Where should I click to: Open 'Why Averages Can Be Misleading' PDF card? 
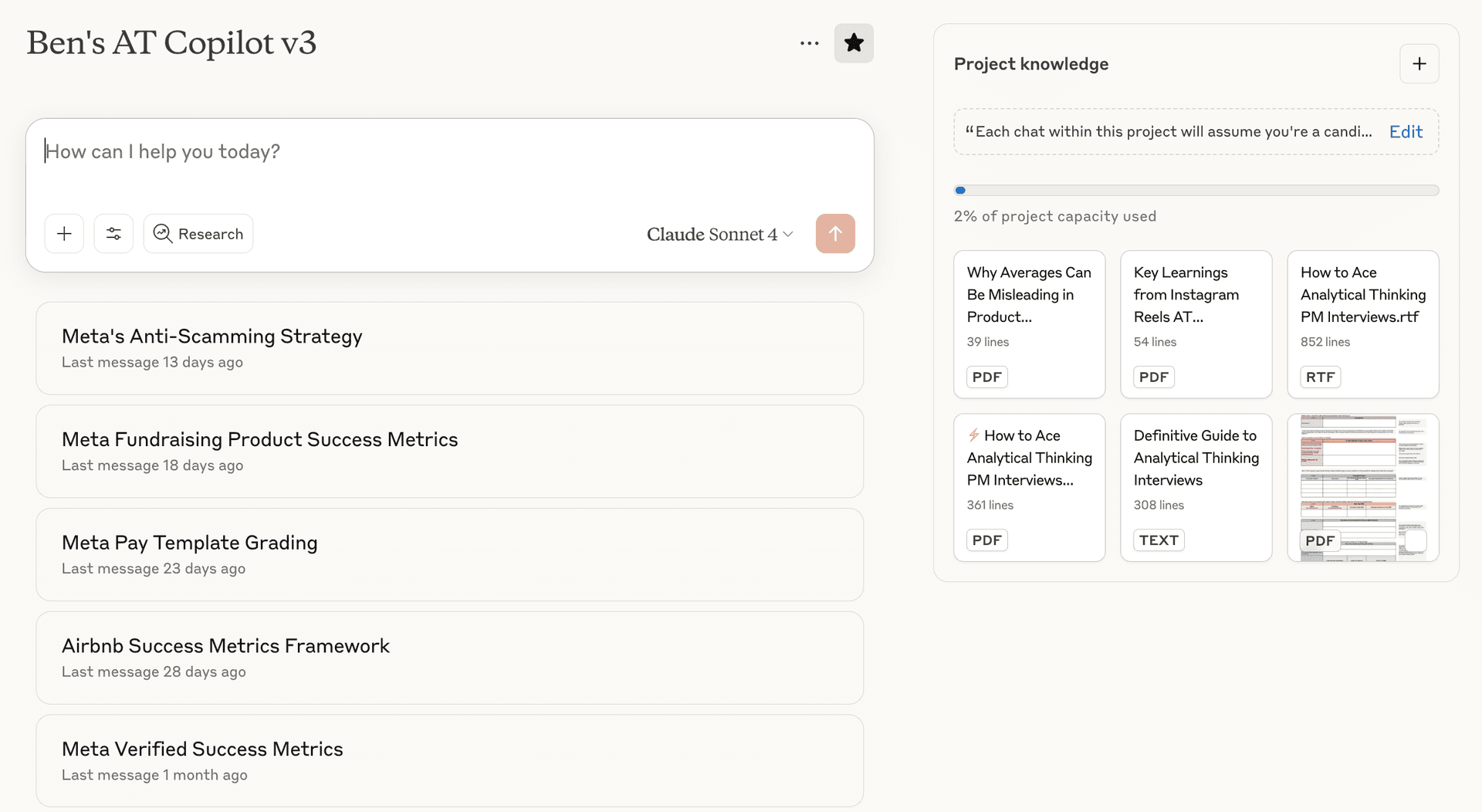coord(1029,324)
